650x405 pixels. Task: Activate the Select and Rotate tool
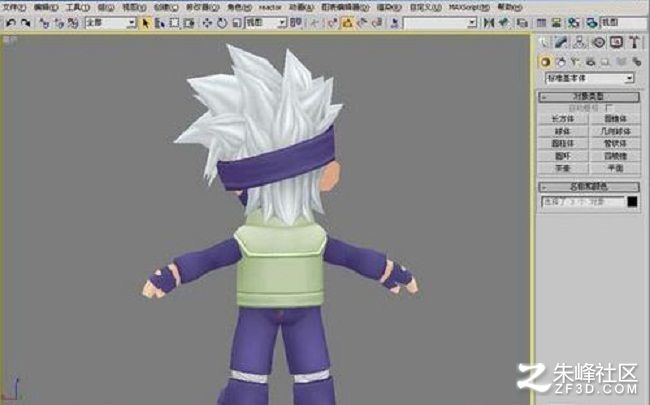(222, 23)
